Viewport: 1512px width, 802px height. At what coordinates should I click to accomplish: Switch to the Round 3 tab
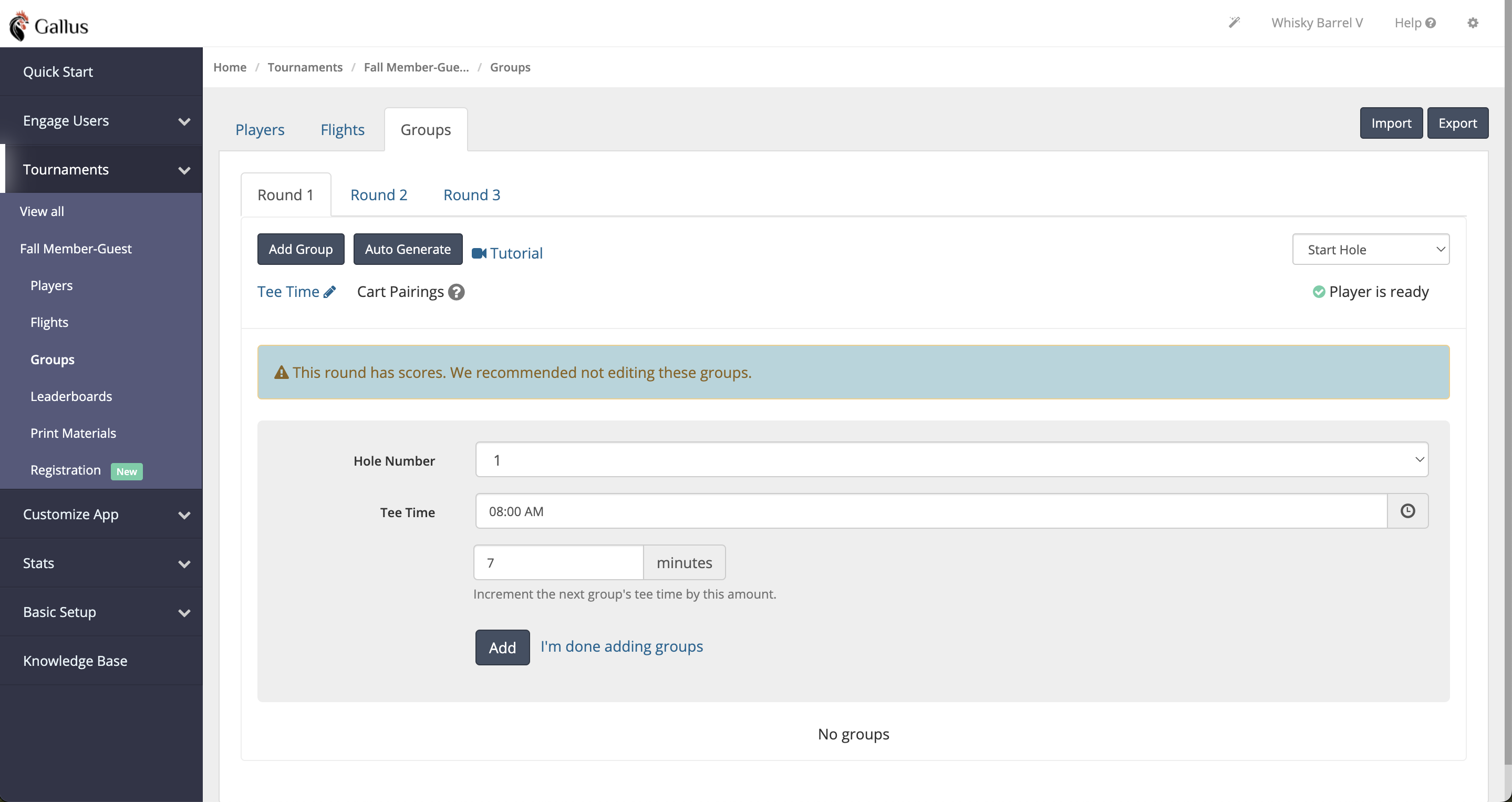coord(471,194)
